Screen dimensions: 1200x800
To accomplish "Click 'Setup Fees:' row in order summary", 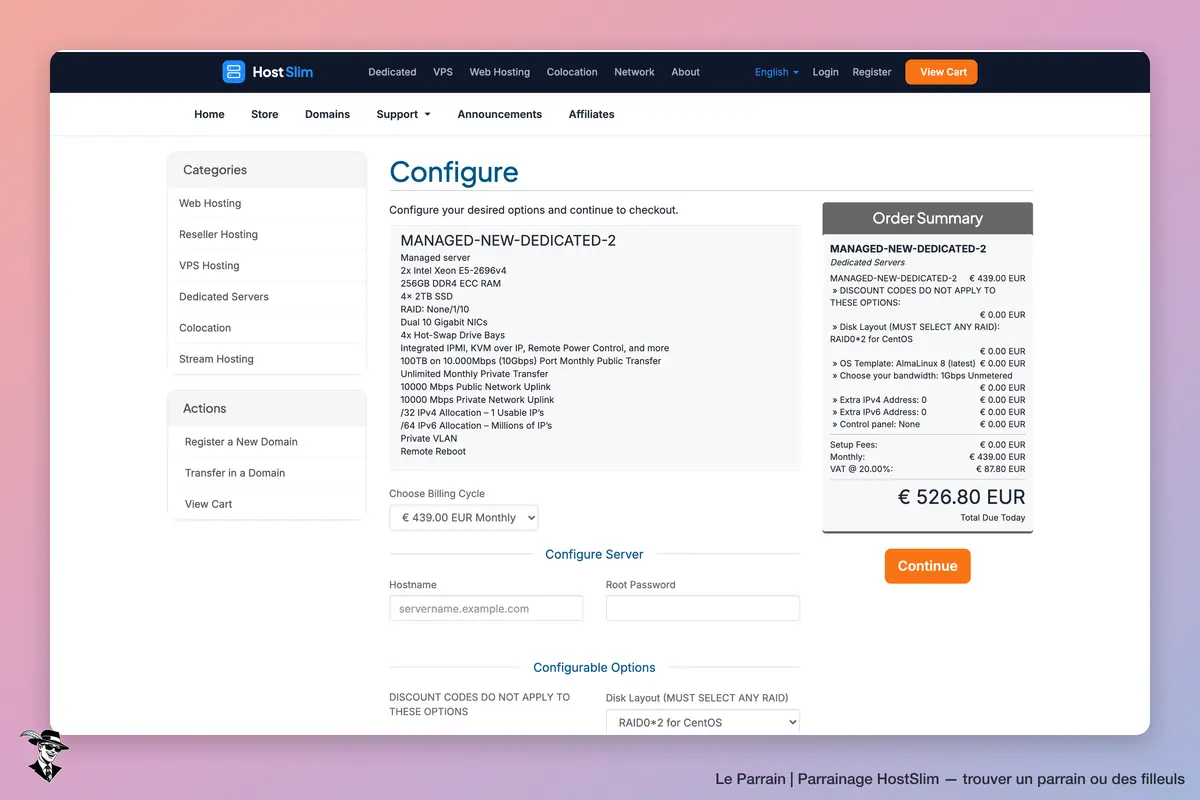I will tap(927, 445).
